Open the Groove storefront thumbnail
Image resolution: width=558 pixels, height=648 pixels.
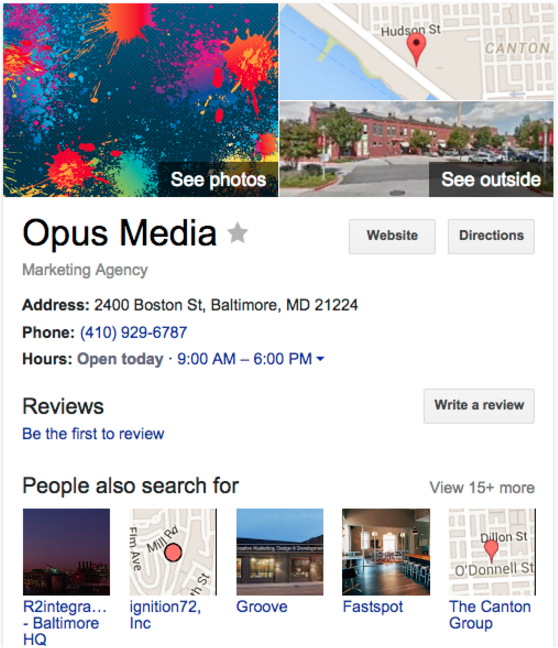pos(280,552)
